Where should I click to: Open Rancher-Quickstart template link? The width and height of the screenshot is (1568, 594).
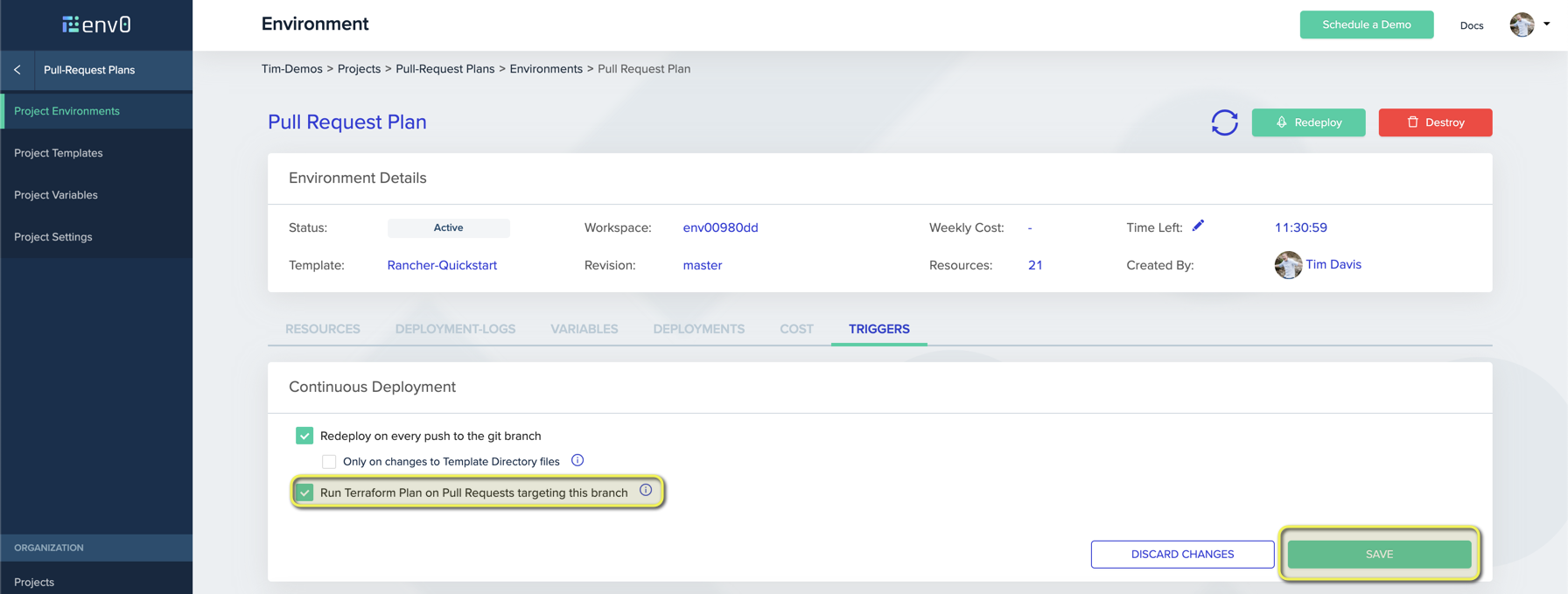(442, 265)
